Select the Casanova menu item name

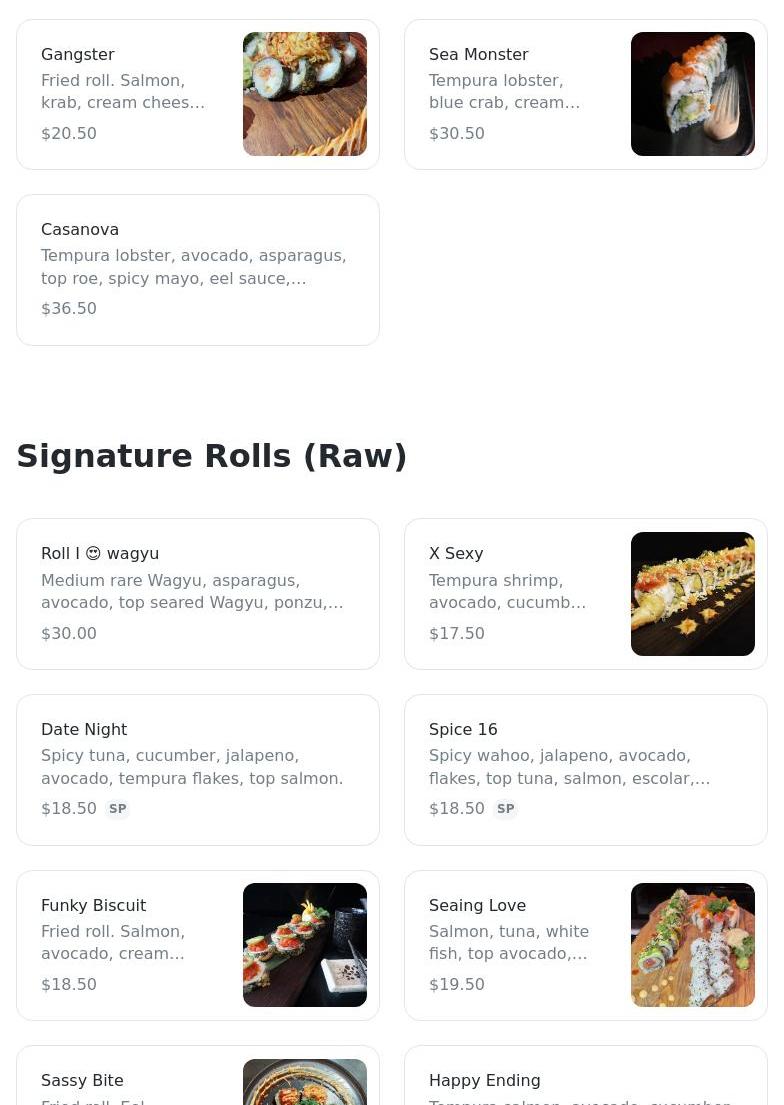point(80,230)
